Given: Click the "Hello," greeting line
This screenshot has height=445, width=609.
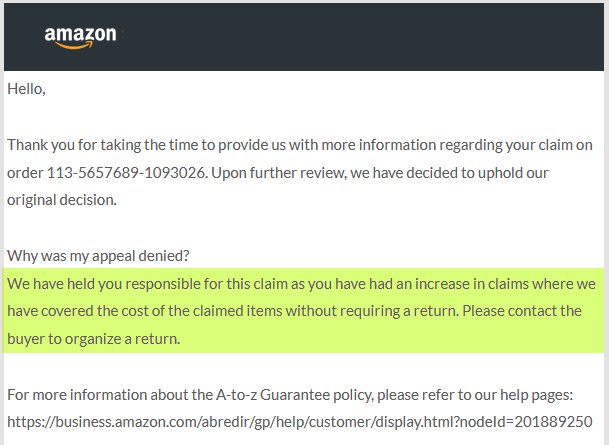Looking at the screenshot, I should 26,89.
